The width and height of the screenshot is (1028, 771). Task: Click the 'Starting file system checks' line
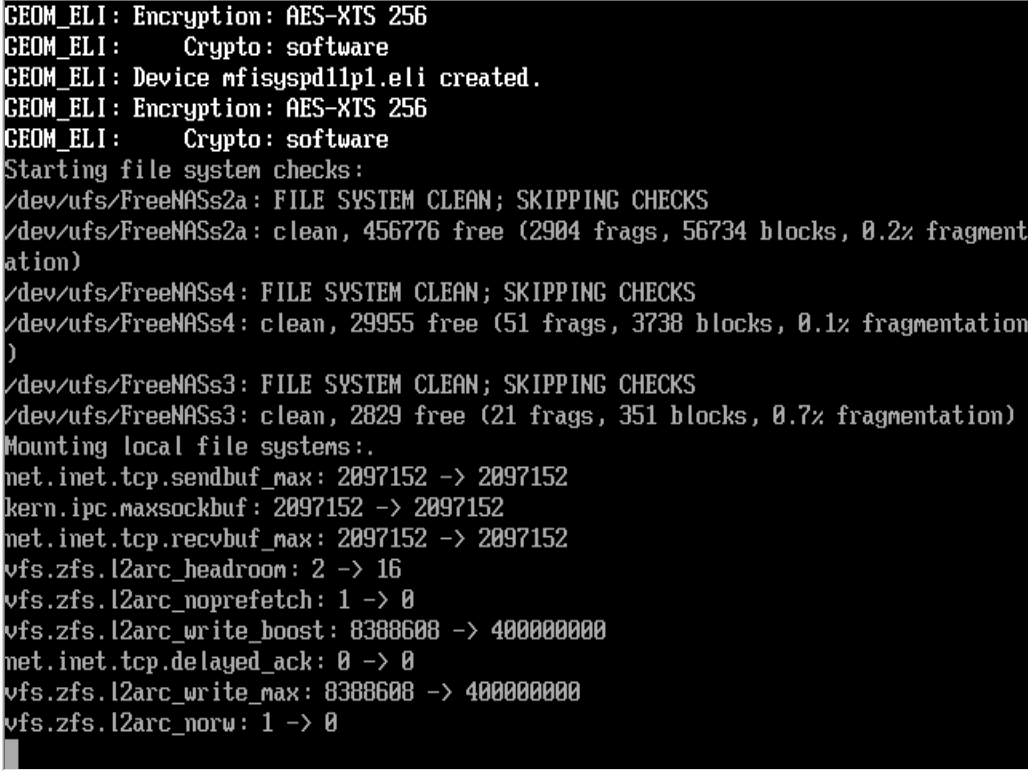183,170
